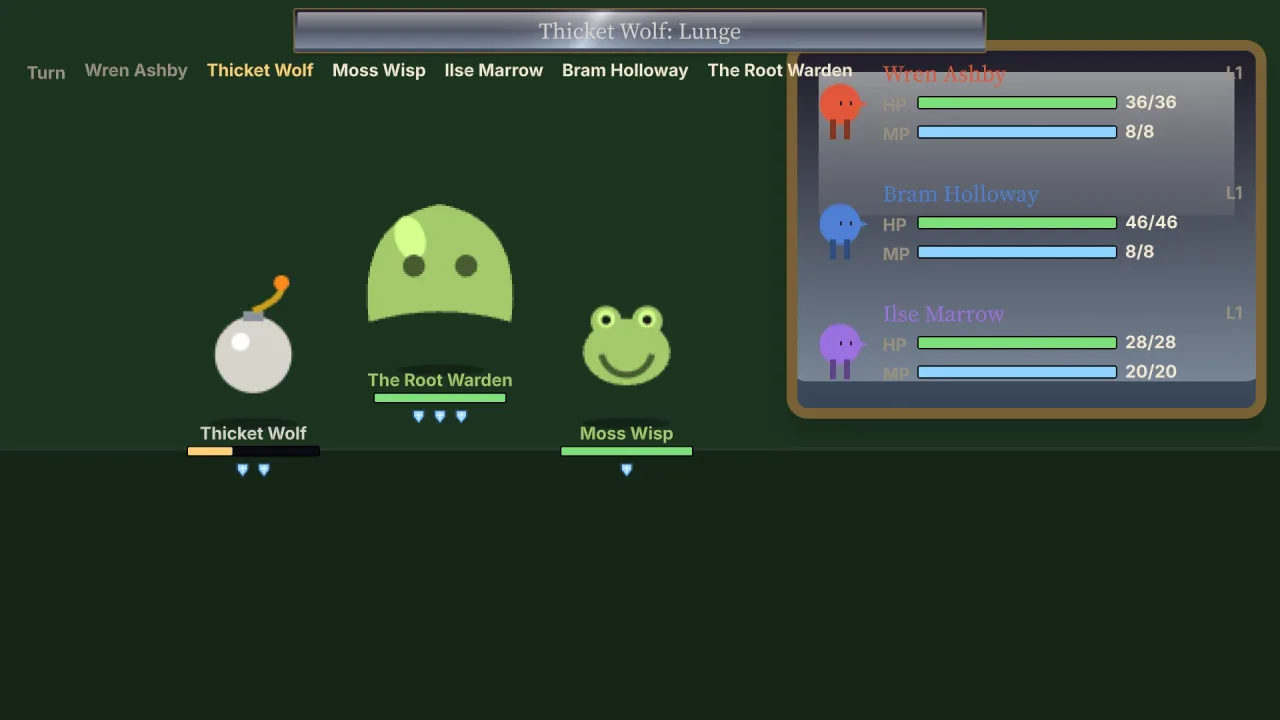Image resolution: width=1280 pixels, height=720 pixels.
Task: Click Wren Ashby in the turn order
Action: point(136,70)
